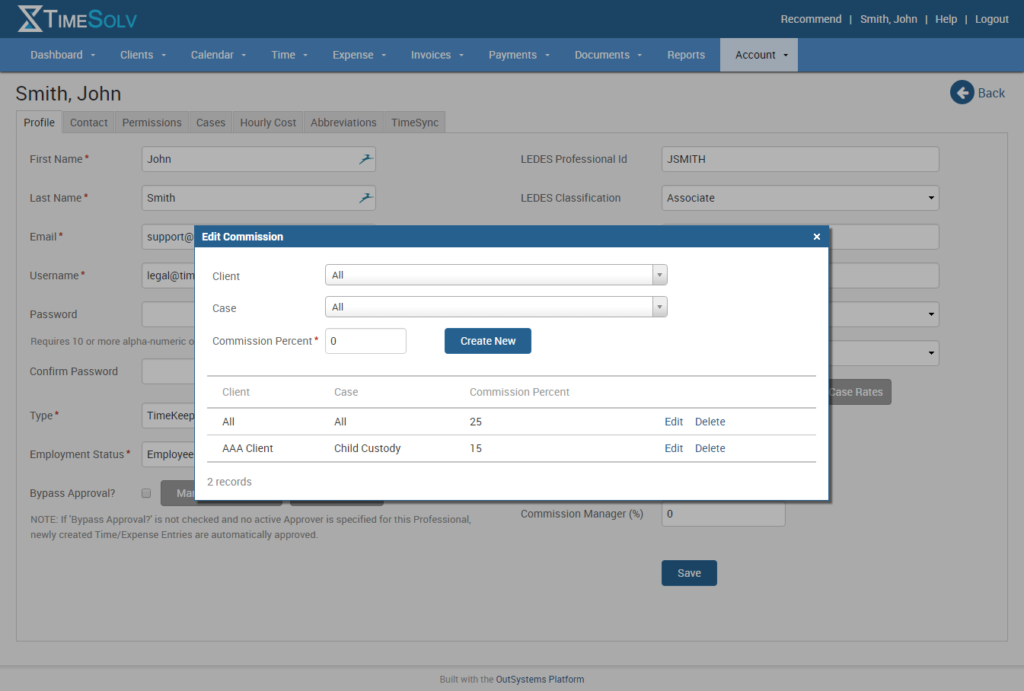Delete the All commission entry
The height and width of the screenshot is (691, 1024).
click(x=710, y=421)
